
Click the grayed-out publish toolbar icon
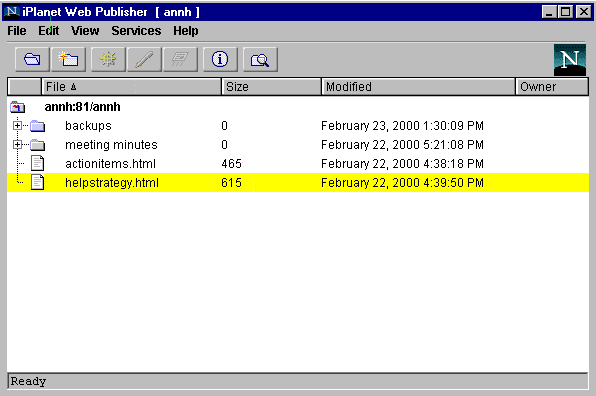(181, 59)
